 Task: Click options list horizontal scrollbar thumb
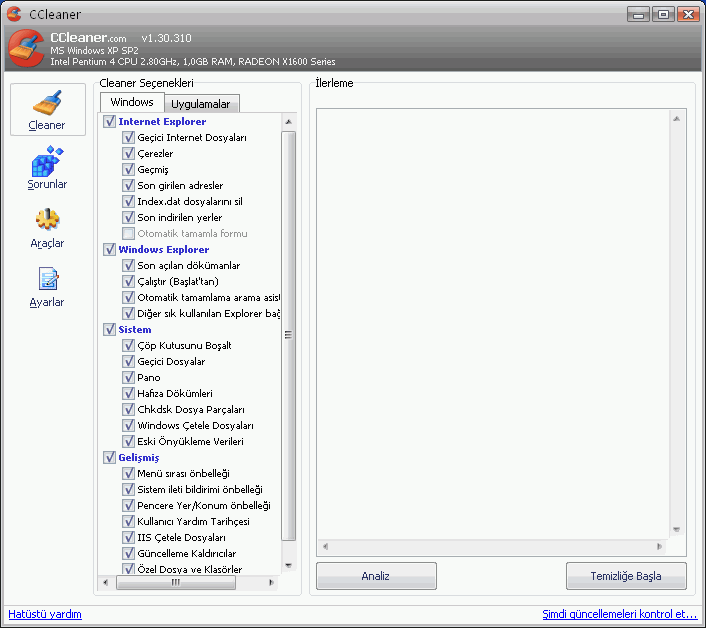[176, 582]
